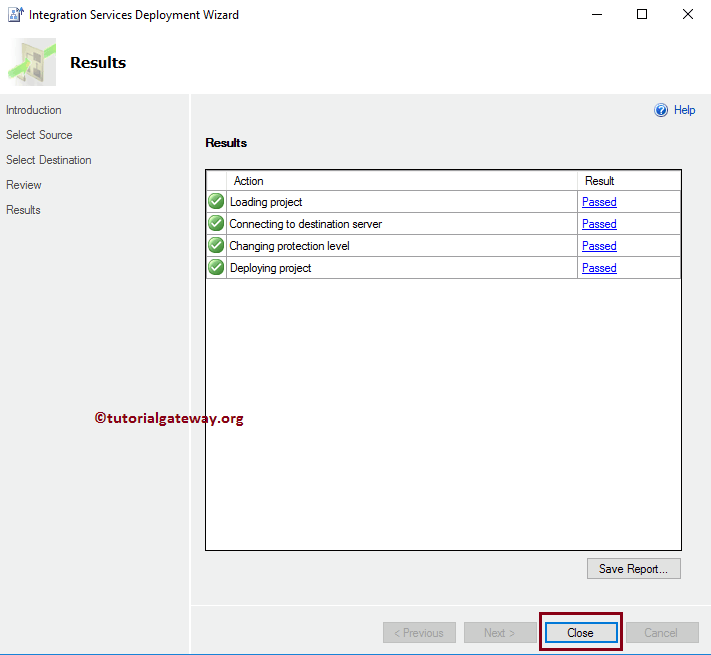This screenshot has width=711, height=655.
Task: Select the Changing protection level text
Action: 289,246
